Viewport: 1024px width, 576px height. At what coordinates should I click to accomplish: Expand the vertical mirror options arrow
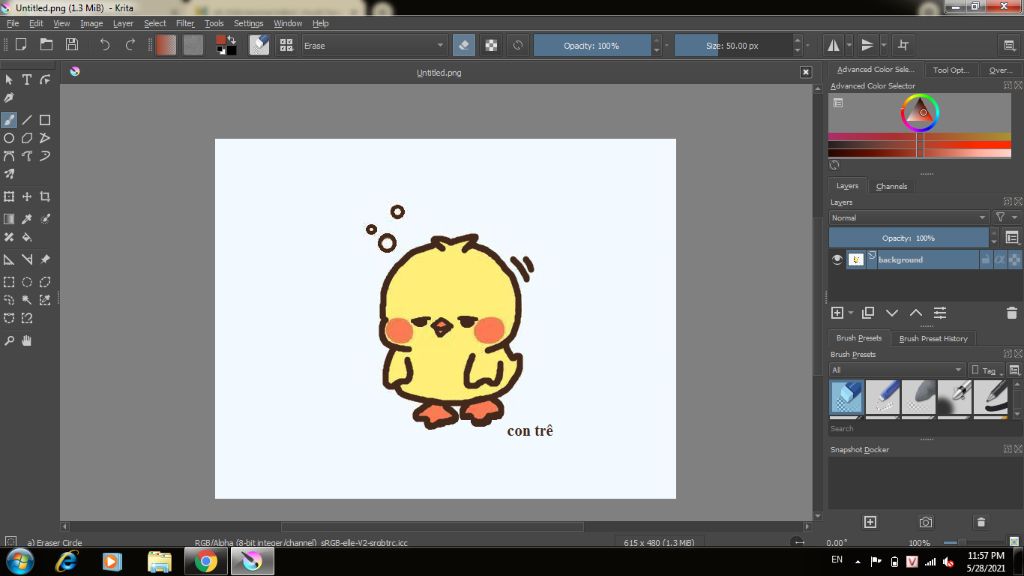click(x=884, y=45)
